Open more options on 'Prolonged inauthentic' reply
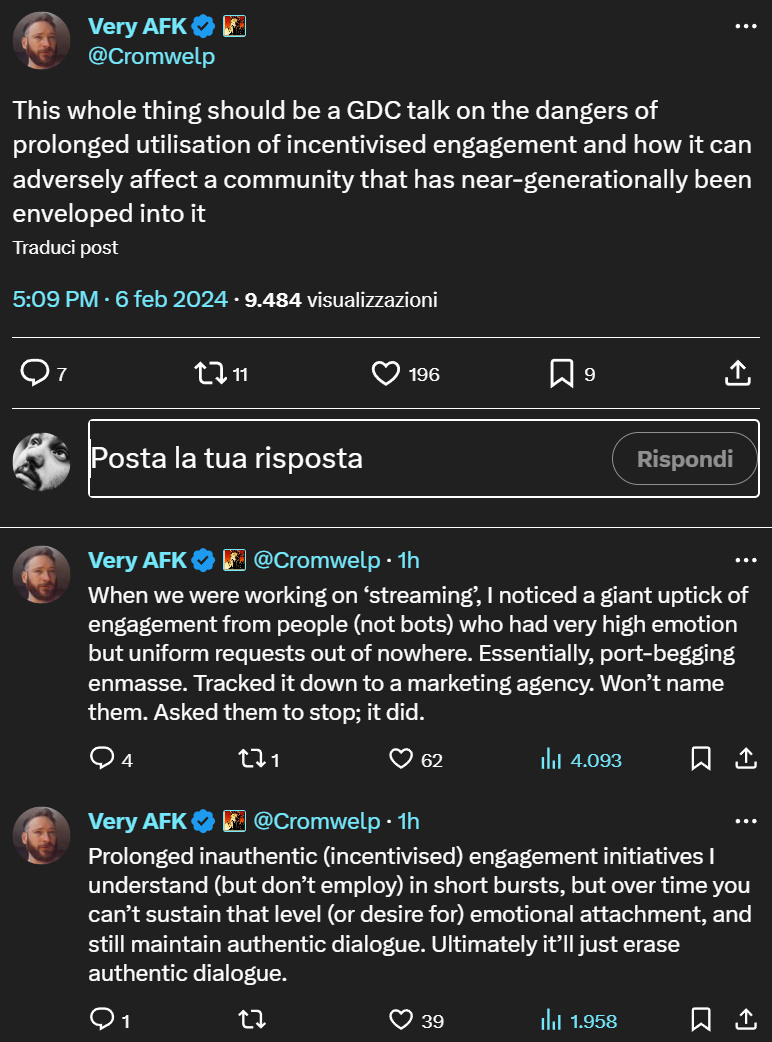The image size is (772, 1042). pos(746,821)
